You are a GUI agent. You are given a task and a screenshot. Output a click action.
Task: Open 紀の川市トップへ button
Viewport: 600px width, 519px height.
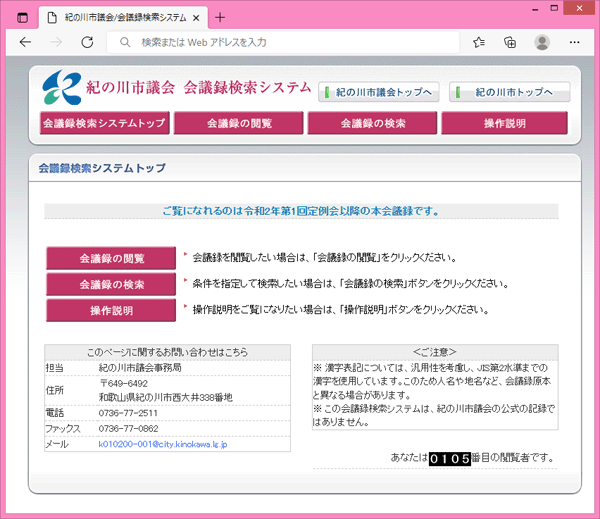click(x=509, y=92)
